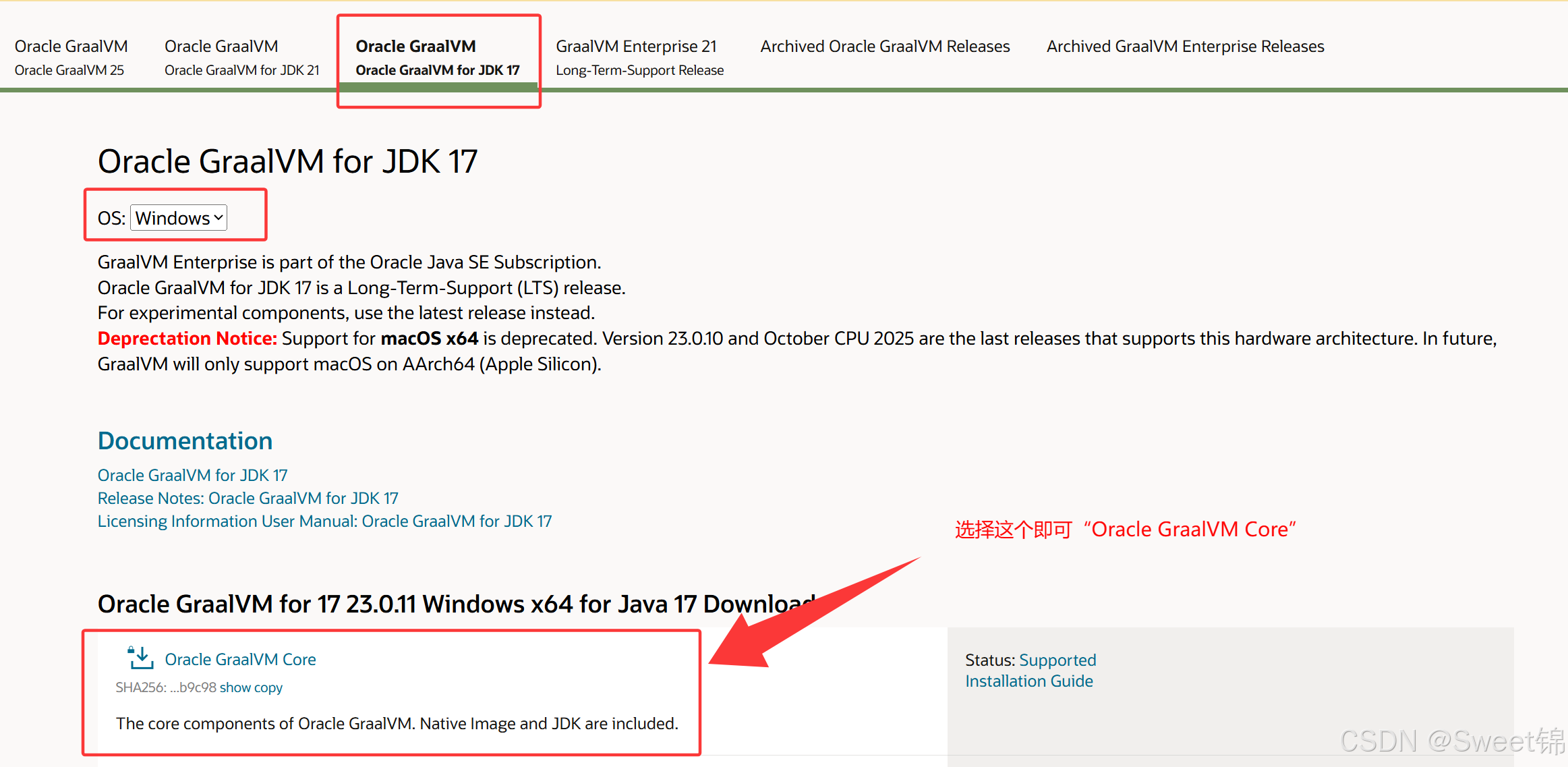Open Archived Oracle GraalVM Releases tab

pyautogui.click(x=884, y=47)
